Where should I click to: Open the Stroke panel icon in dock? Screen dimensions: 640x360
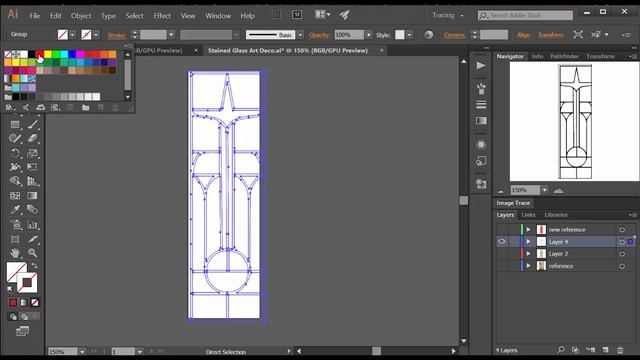[481, 105]
